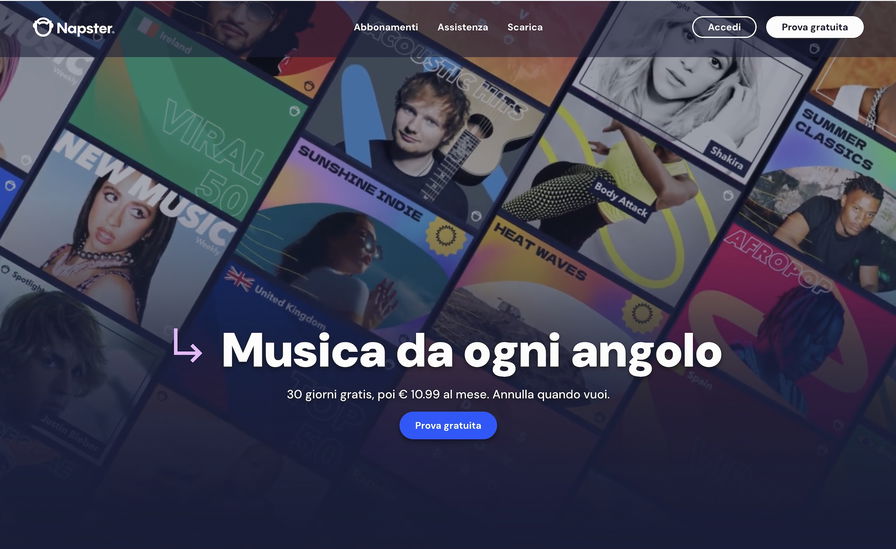Click sun badge on Heat Waves cover
Screen dimensions: 896x549
[642, 314]
